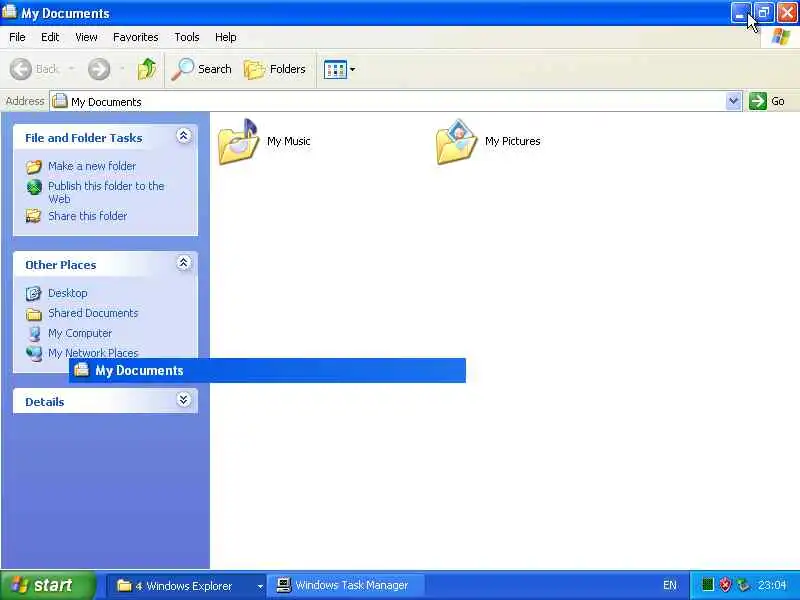Open the Tools menu

pyautogui.click(x=187, y=37)
